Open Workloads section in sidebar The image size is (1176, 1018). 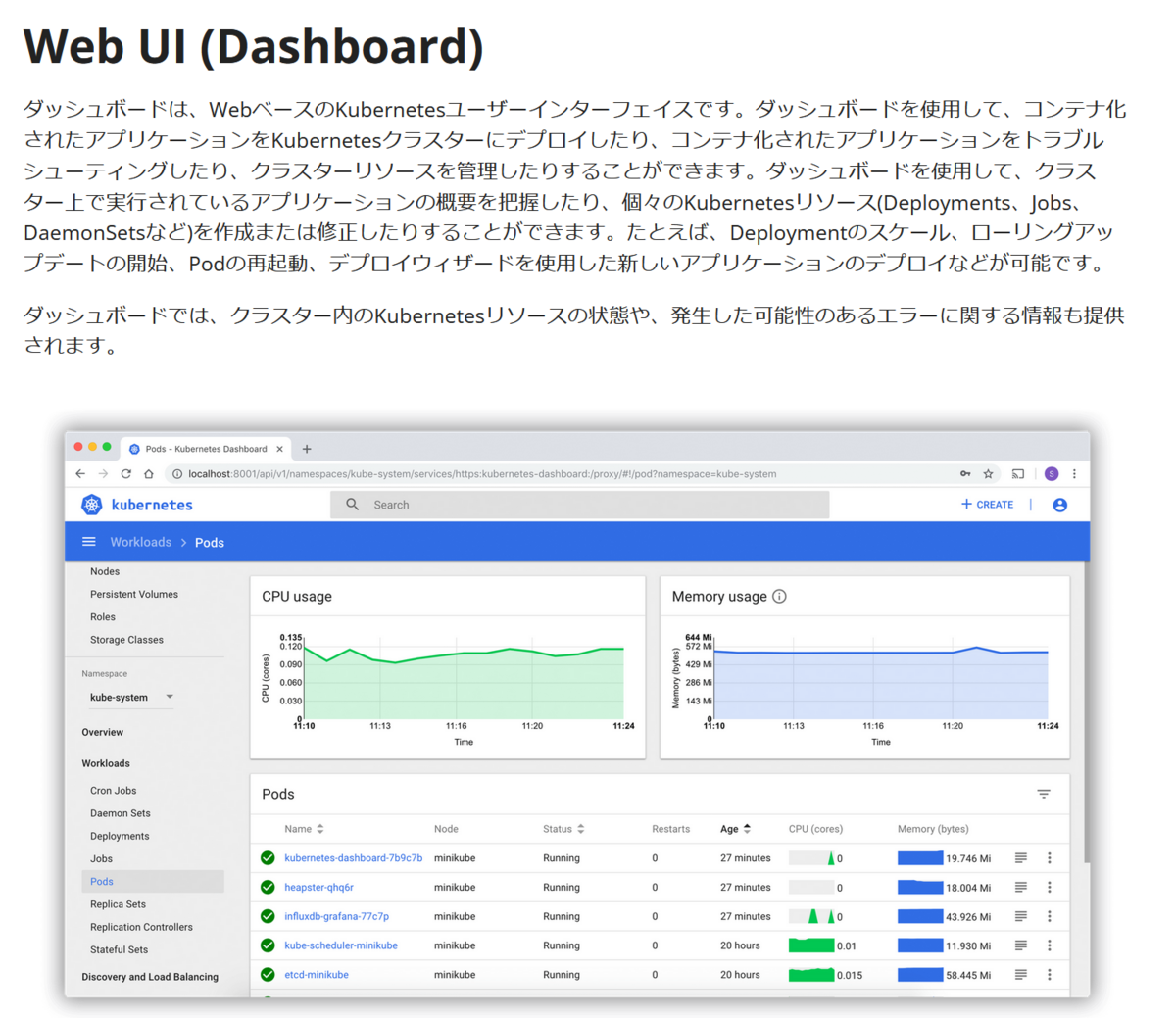106,763
